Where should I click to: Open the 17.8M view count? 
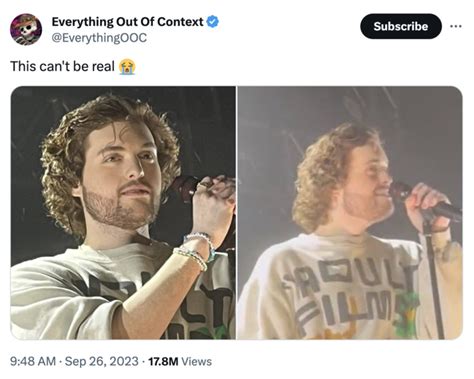click(x=163, y=361)
